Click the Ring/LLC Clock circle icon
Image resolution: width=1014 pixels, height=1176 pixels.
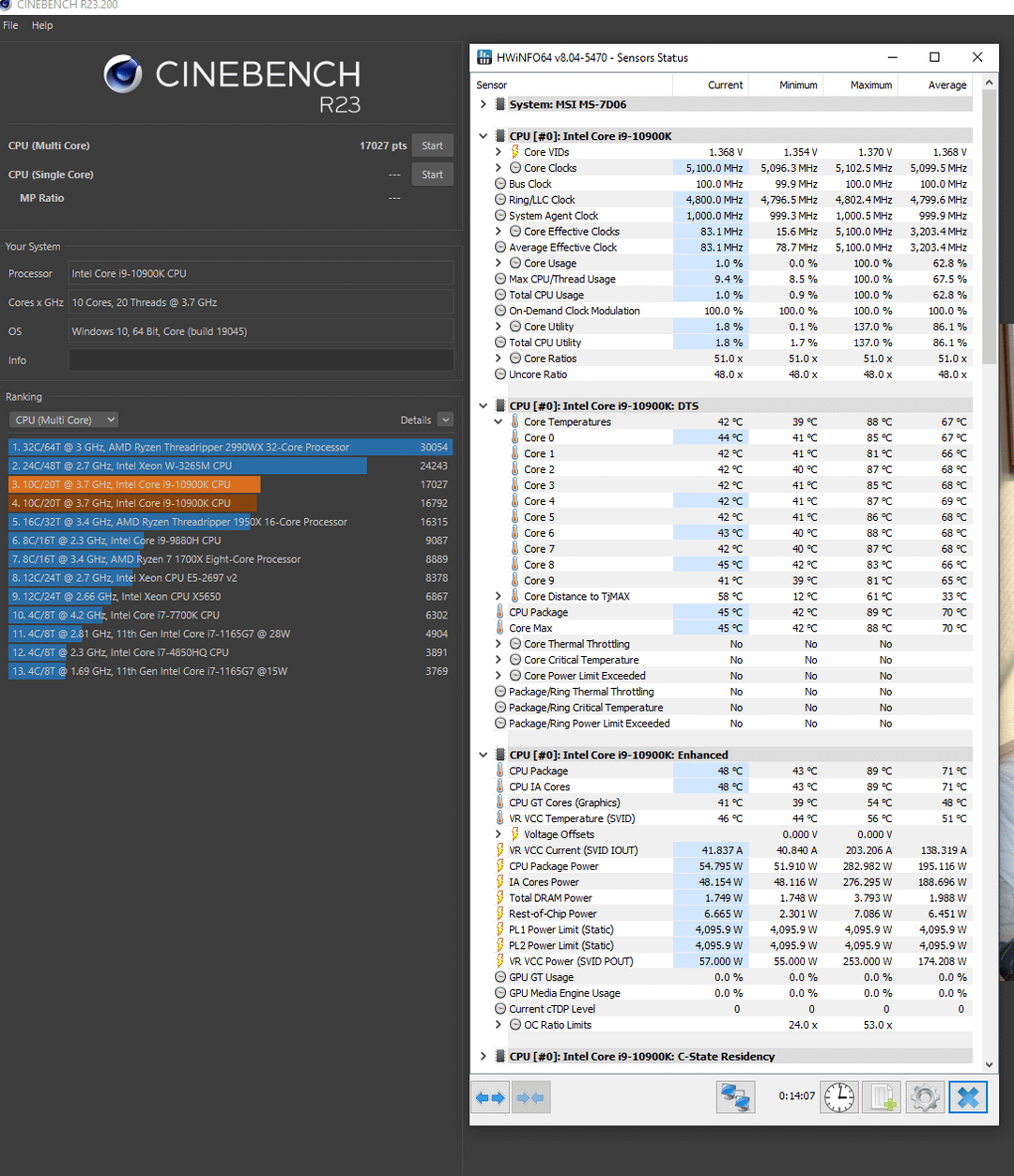click(500, 200)
